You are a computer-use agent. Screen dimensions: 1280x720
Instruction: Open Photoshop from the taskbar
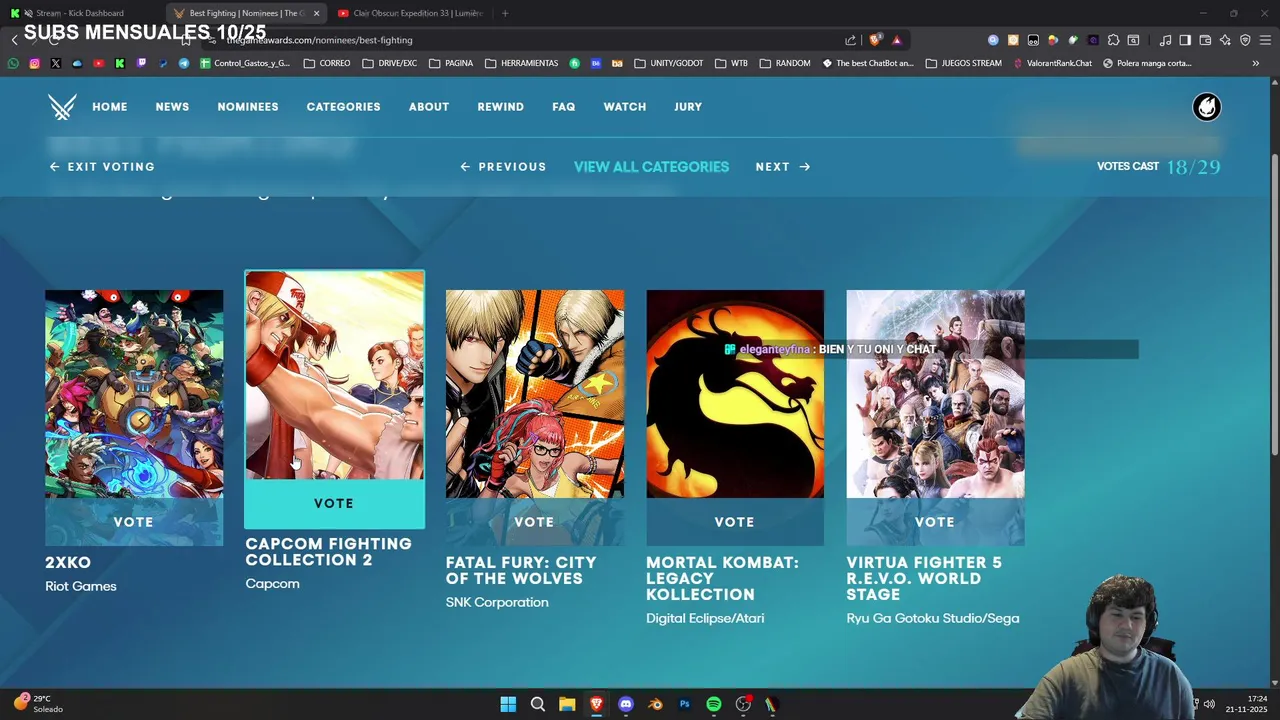[684, 704]
